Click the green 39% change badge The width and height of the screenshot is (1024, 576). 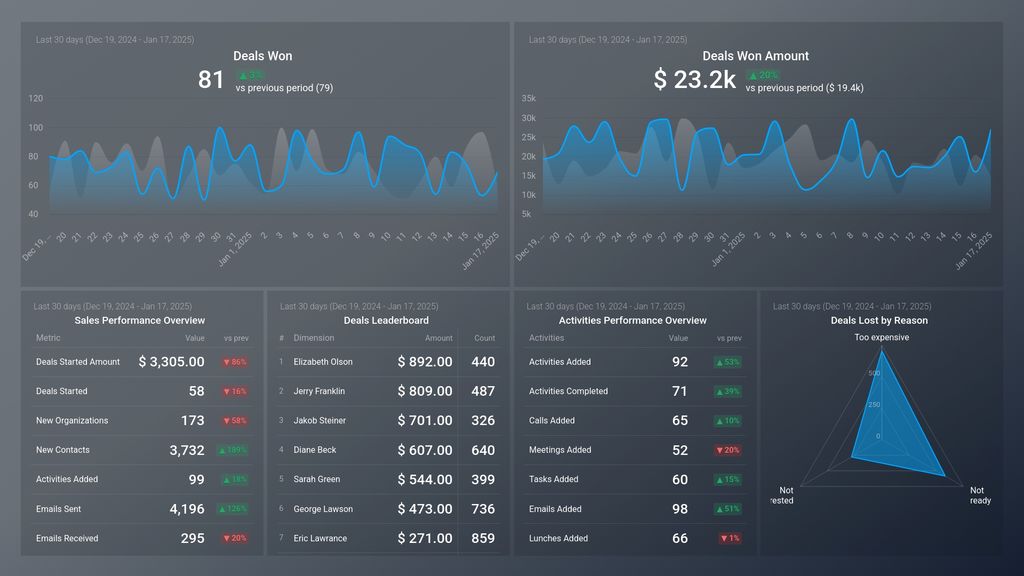[728, 391]
